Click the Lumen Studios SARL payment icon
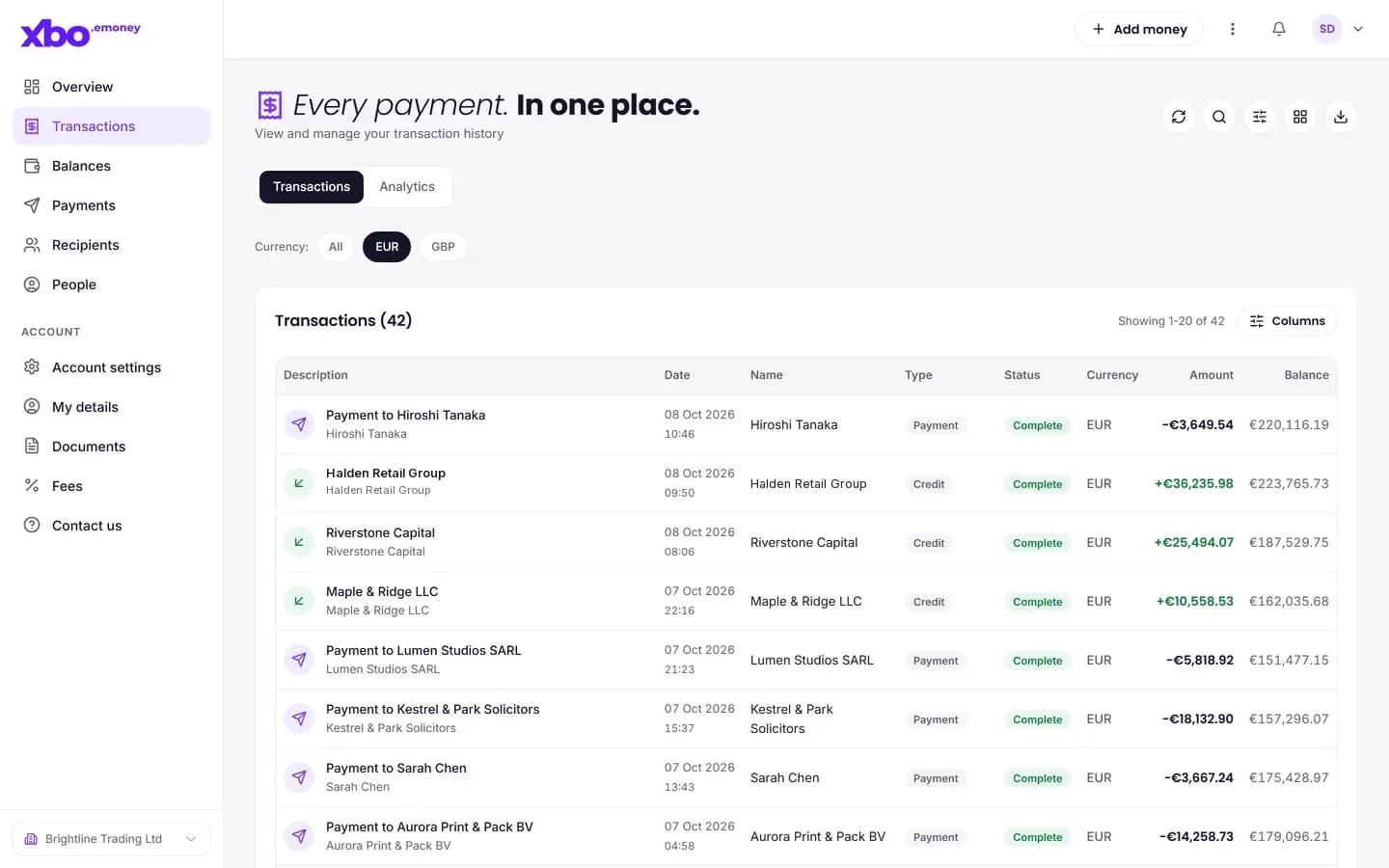 point(299,660)
